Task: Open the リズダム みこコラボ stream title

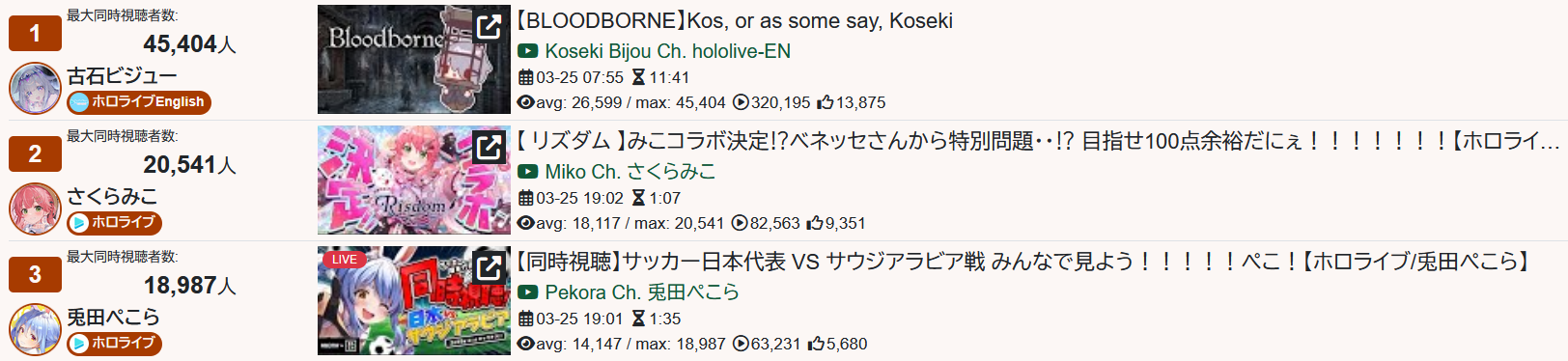Action: (x=1038, y=141)
